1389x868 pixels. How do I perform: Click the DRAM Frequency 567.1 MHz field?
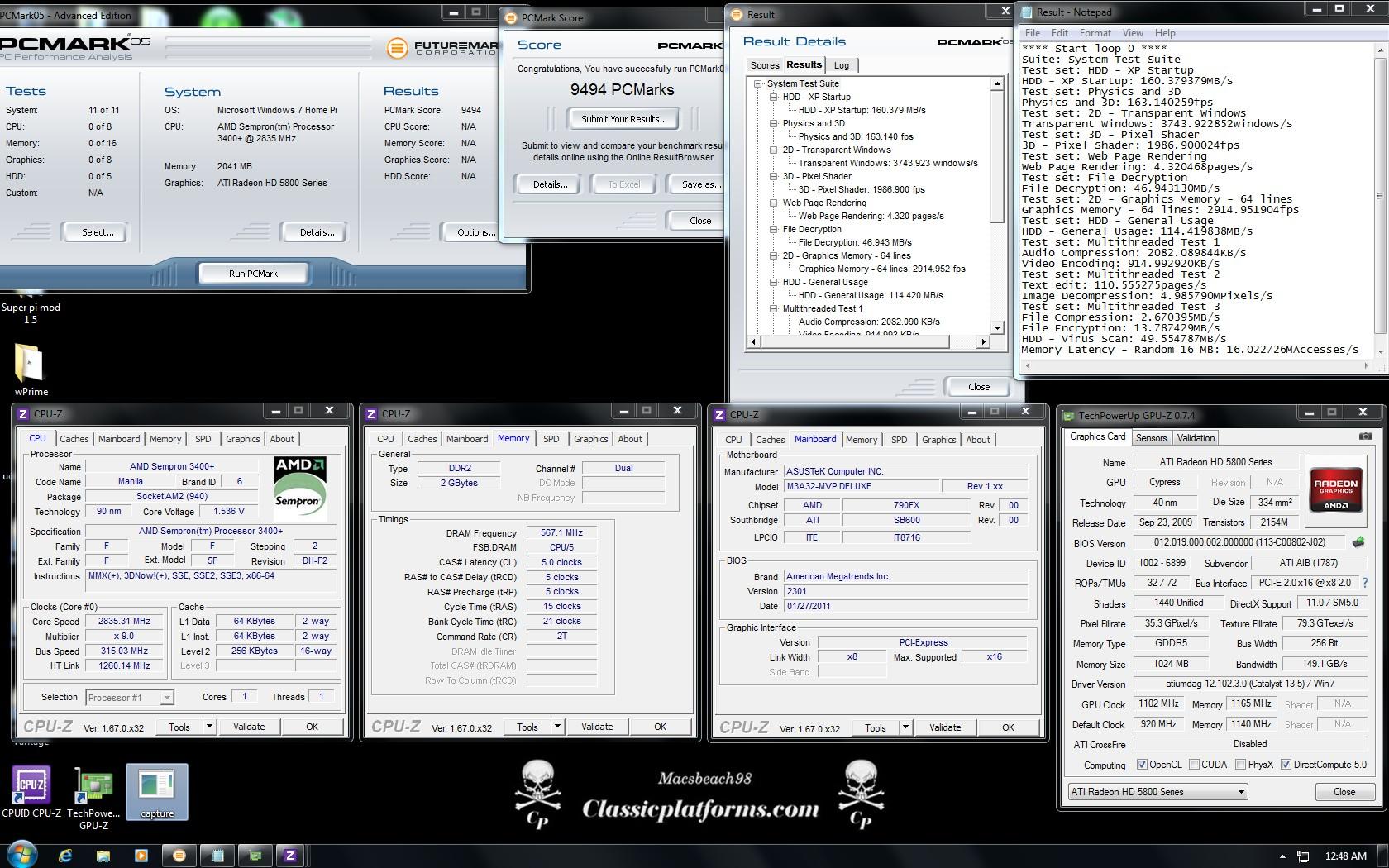(x=561, y=533)
